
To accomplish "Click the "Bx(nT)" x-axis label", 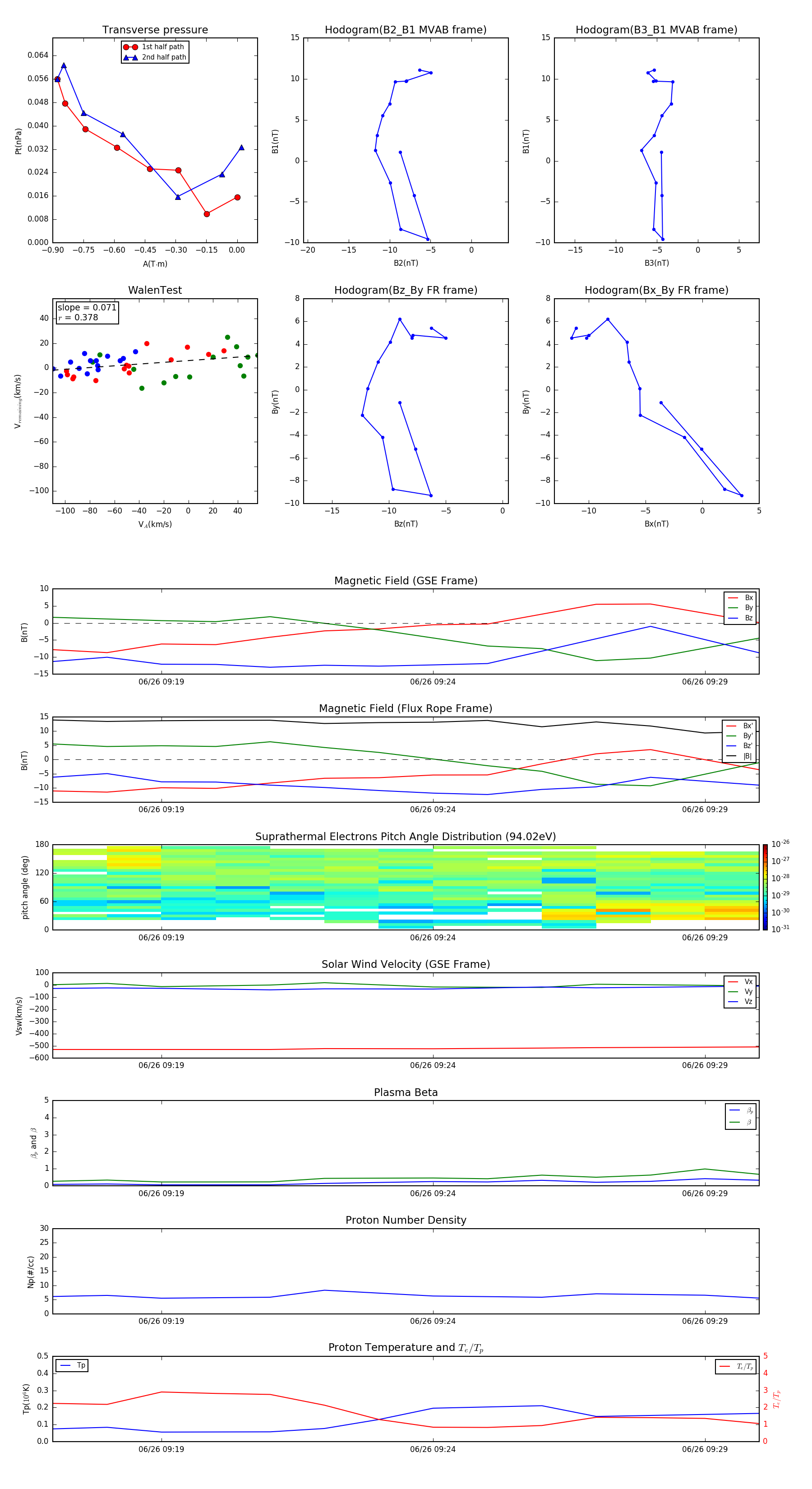I will [x=656, y=524].
